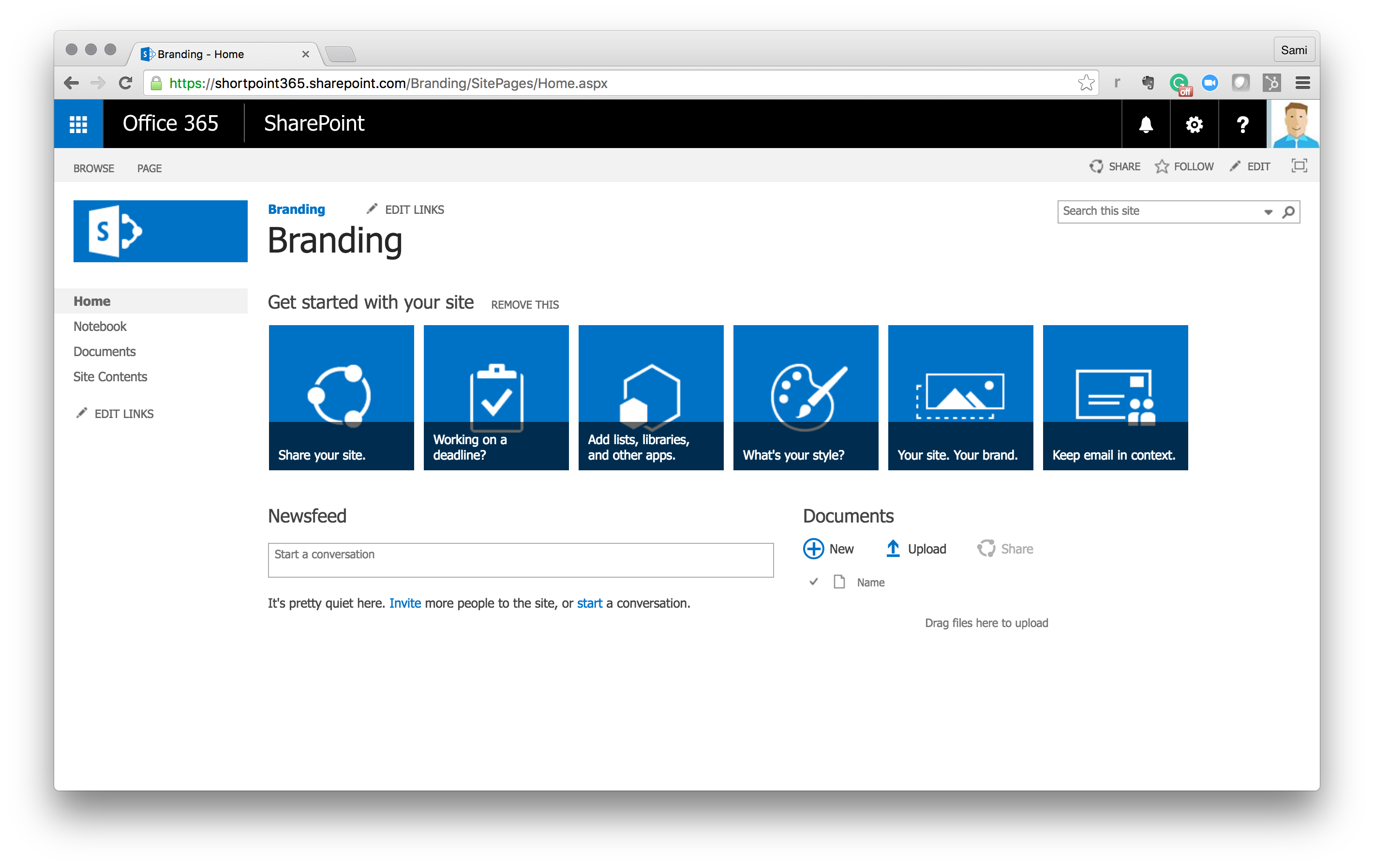The image size is (1374, 868).
Task: Sort by the Name column header
Action: [x=870, y=583]
